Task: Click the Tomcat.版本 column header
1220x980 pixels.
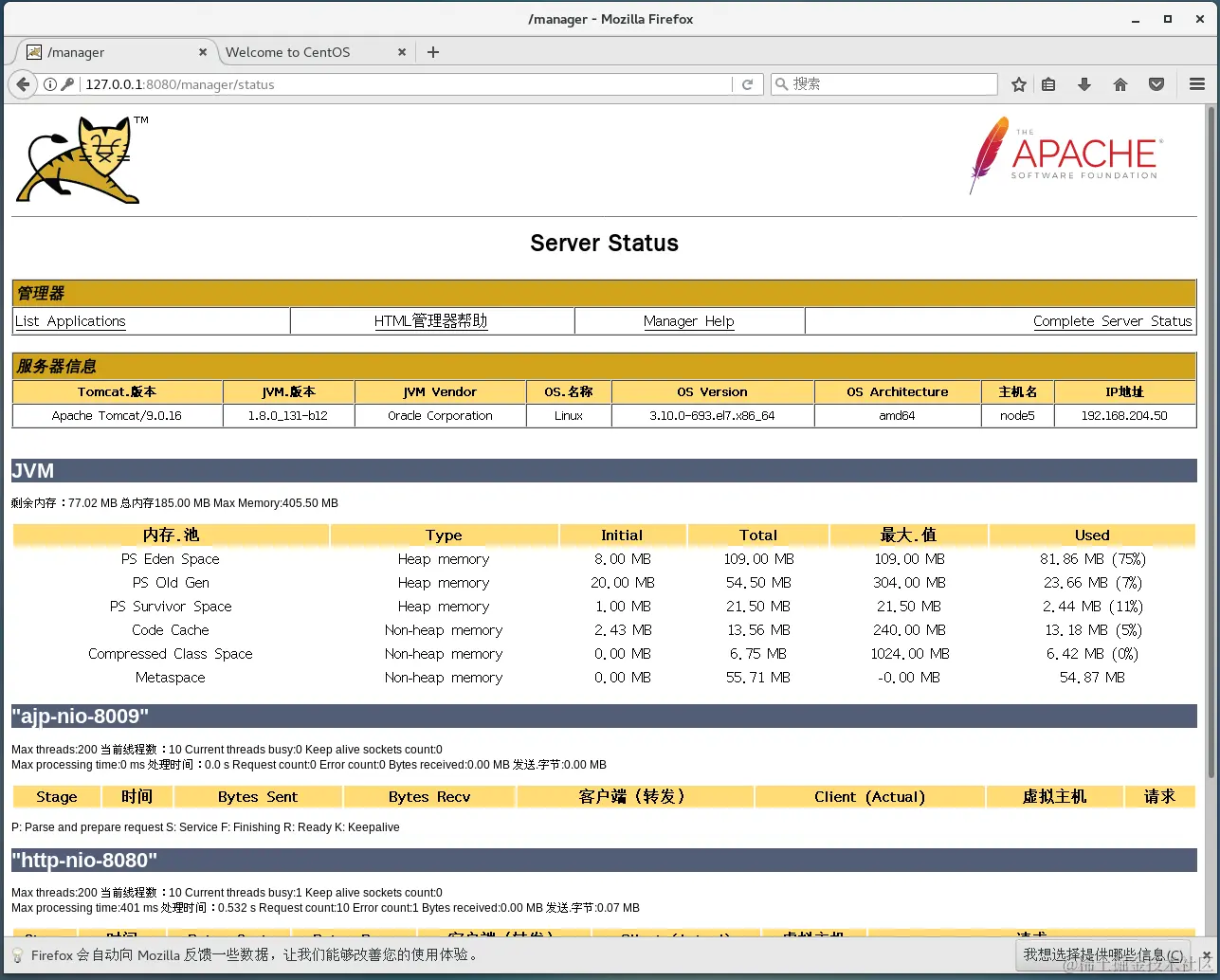Action: tap(118, 391)
